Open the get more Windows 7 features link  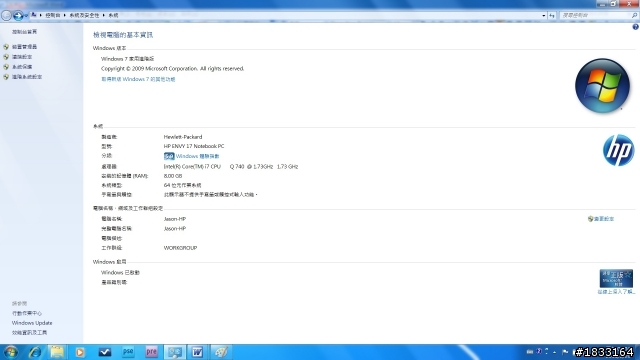pyautogui.click(x=138, y=79)
